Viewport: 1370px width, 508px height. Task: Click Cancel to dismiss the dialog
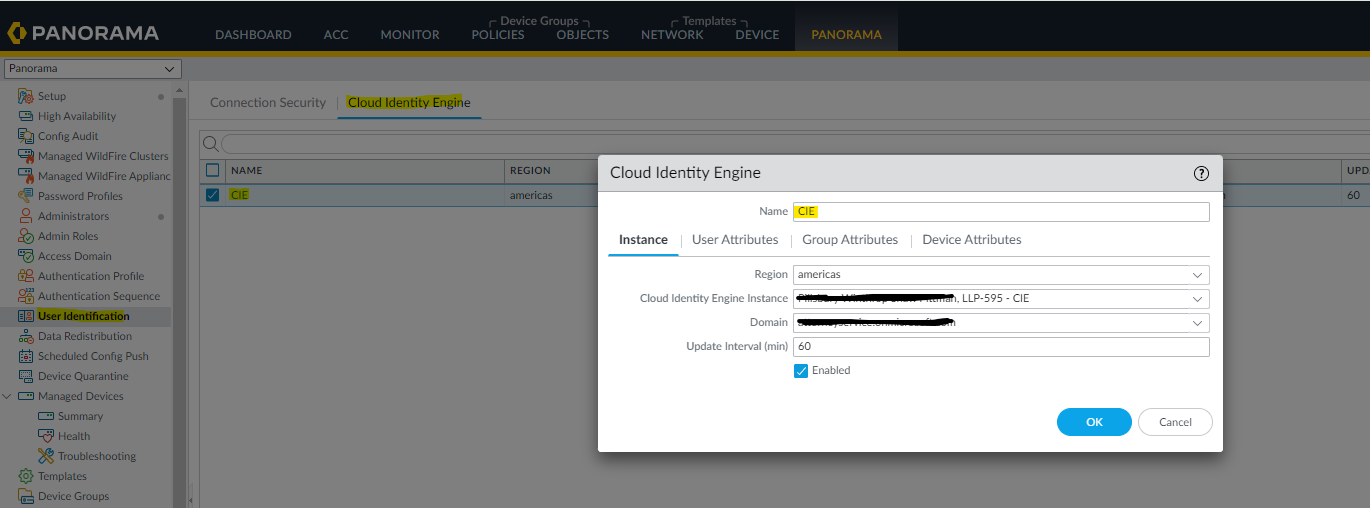point(1175,422)
